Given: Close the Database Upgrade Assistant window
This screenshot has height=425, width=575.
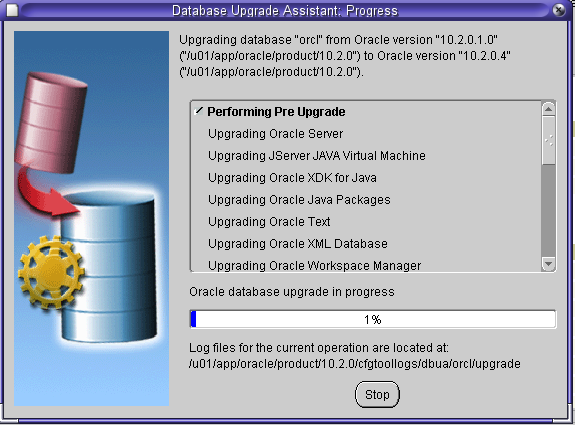Looking at the screenshot, I should click(559, 10).
